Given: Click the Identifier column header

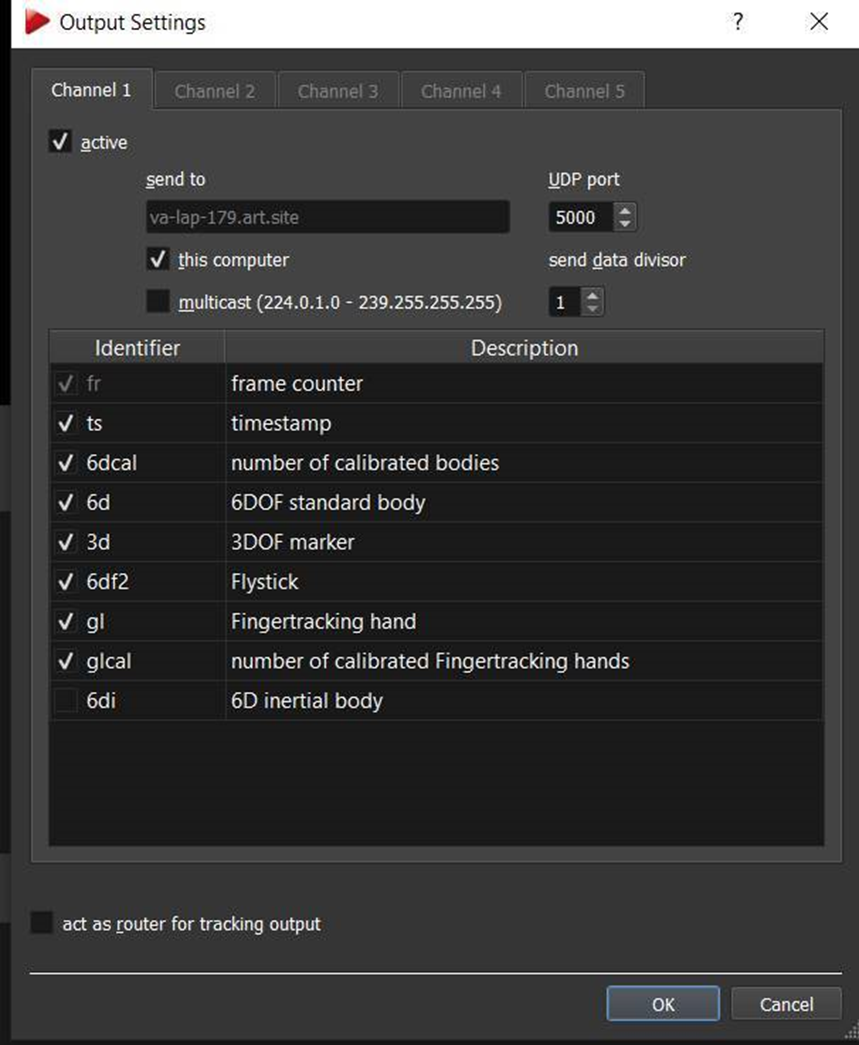Looking at the screenshot, I should click(137, 348).
